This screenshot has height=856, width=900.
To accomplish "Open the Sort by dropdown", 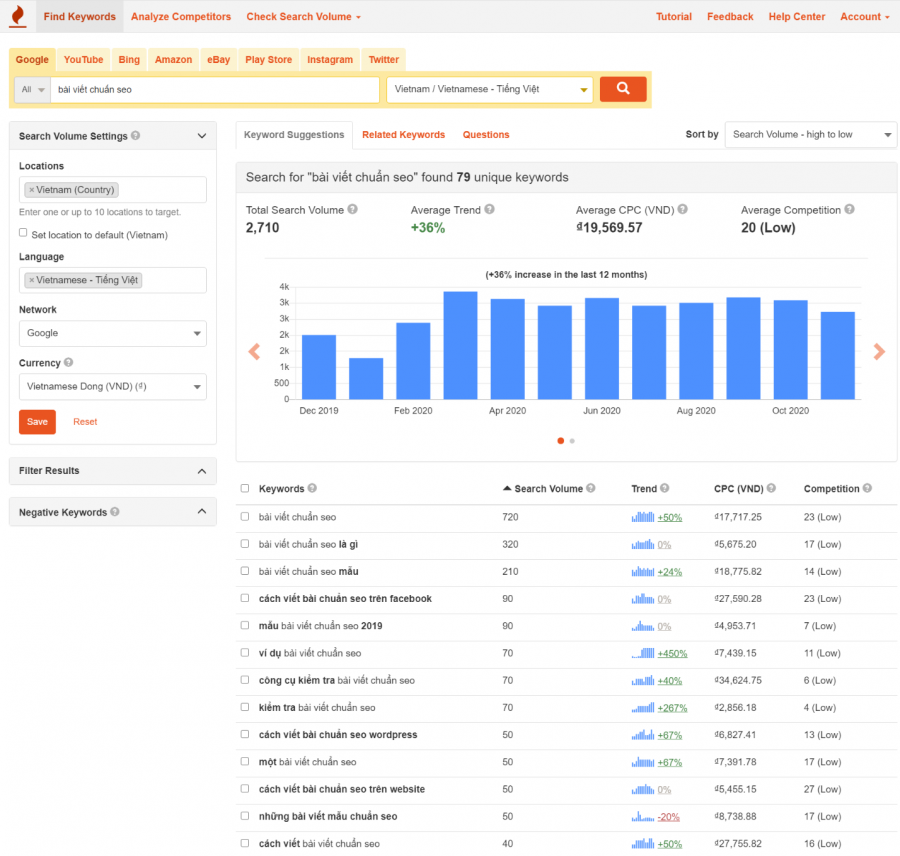I will point(810,134).
